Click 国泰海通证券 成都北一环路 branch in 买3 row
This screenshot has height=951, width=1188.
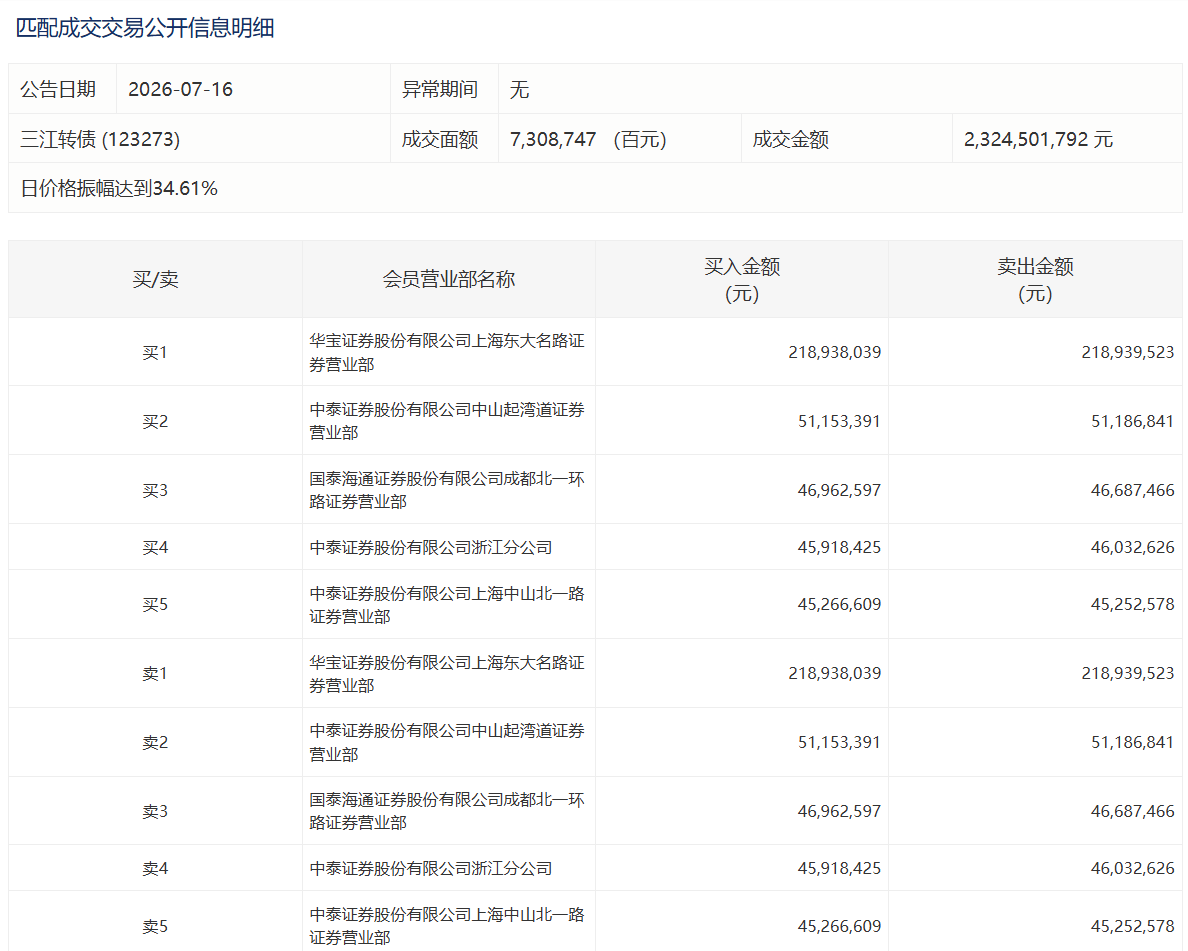(x=447, y=490)
